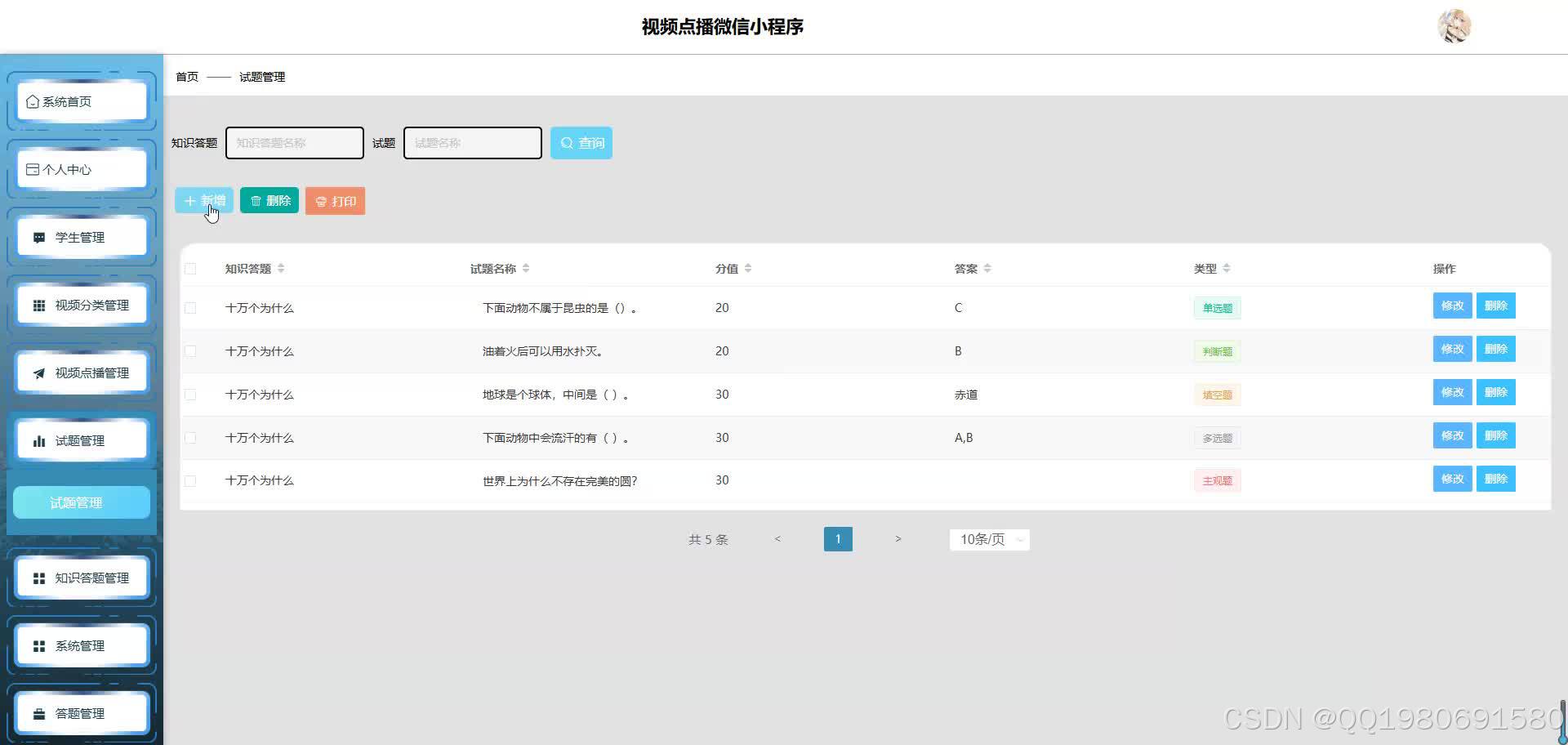The width and height of the screenshot is (1568, 745).
Task: Select the 个人中心 sidebar icon
Action: click(32, 168)
